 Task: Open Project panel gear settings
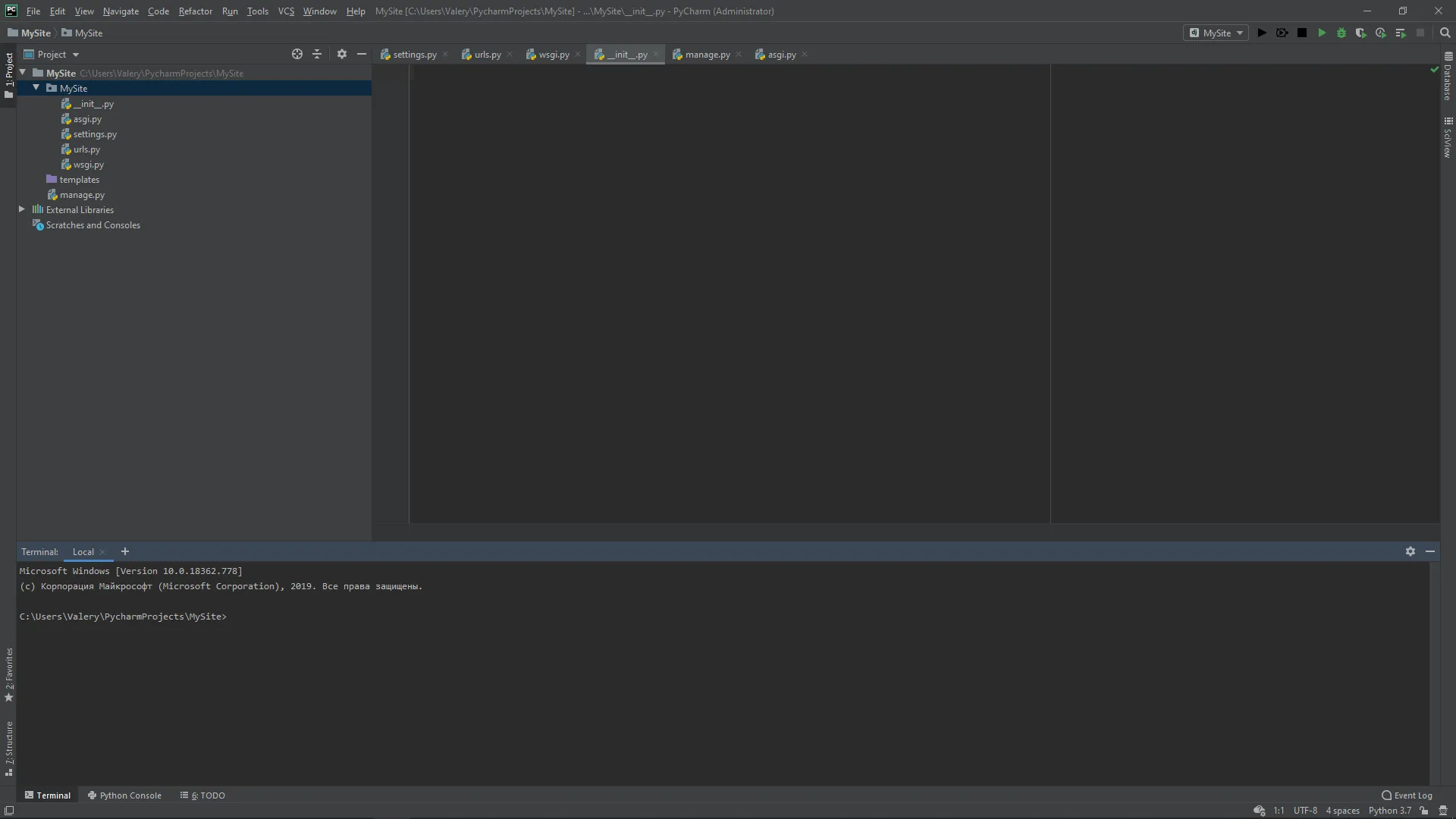[x=342, y=54]
